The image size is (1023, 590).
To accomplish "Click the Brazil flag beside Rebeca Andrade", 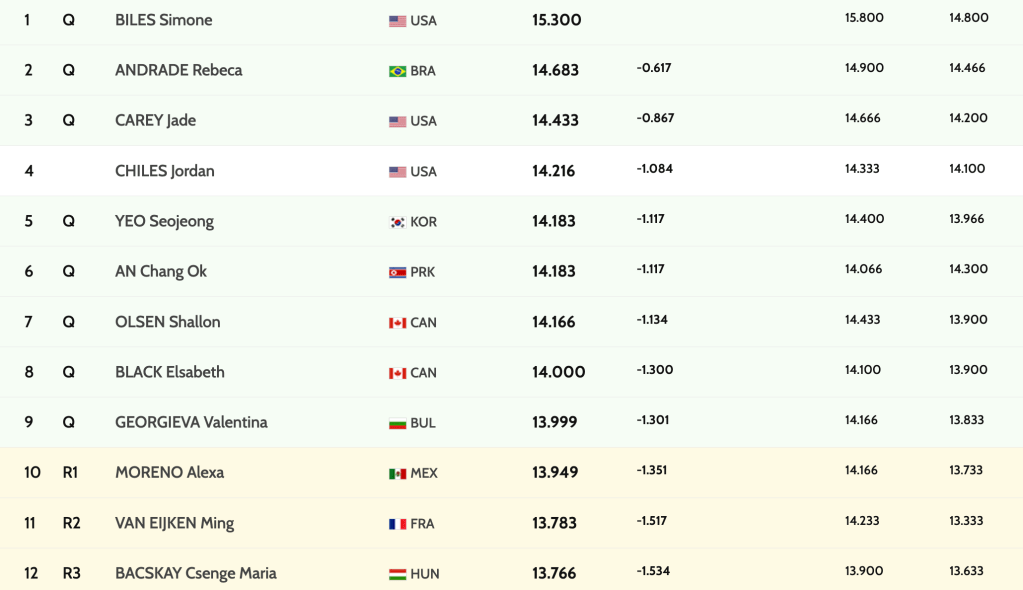I will tap(397, 71).
